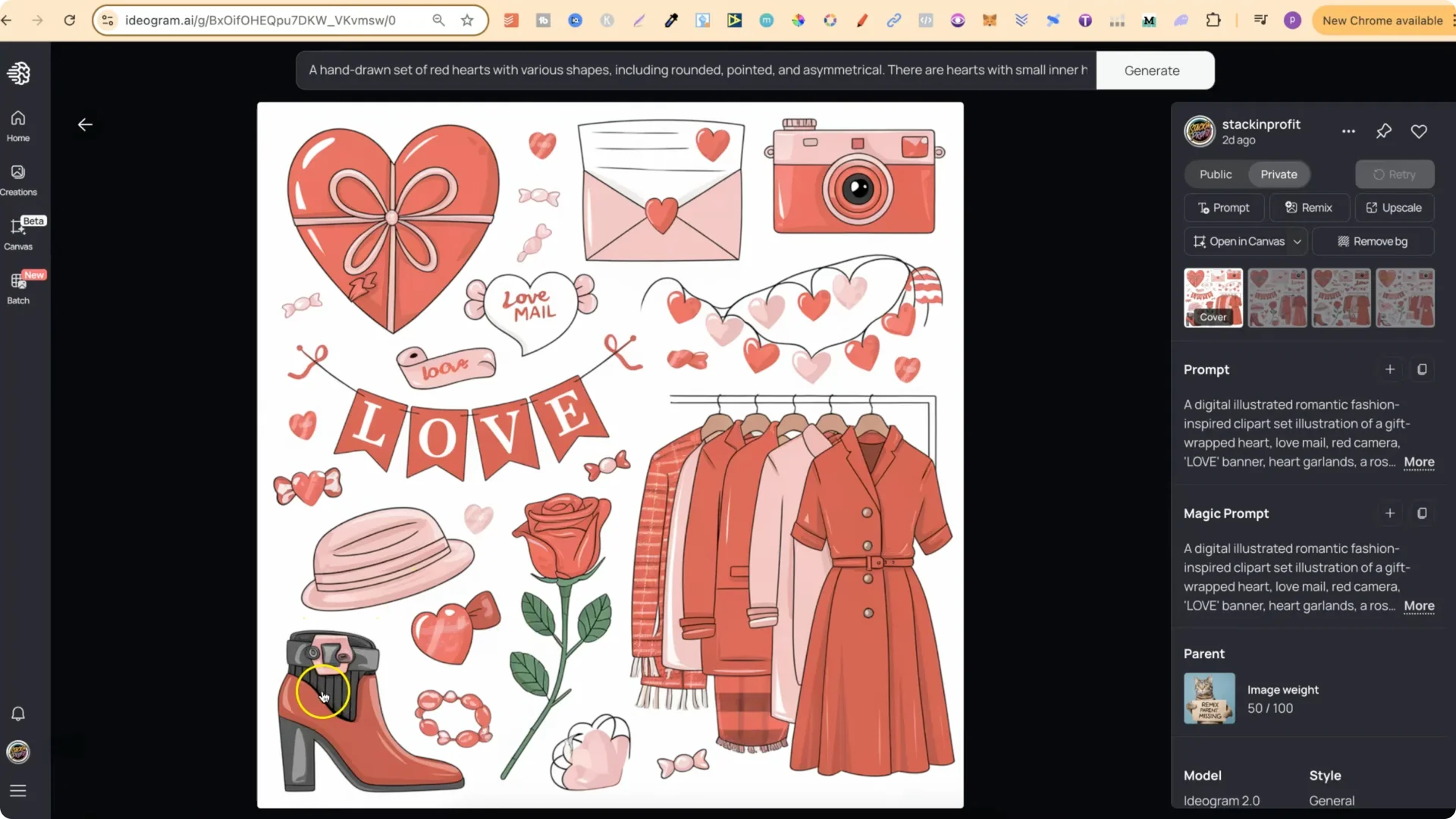Image resolution: width=1456 pixels, height=819 pixels.
Task: Set visibility to Public
Action: tap(1215, 174)
